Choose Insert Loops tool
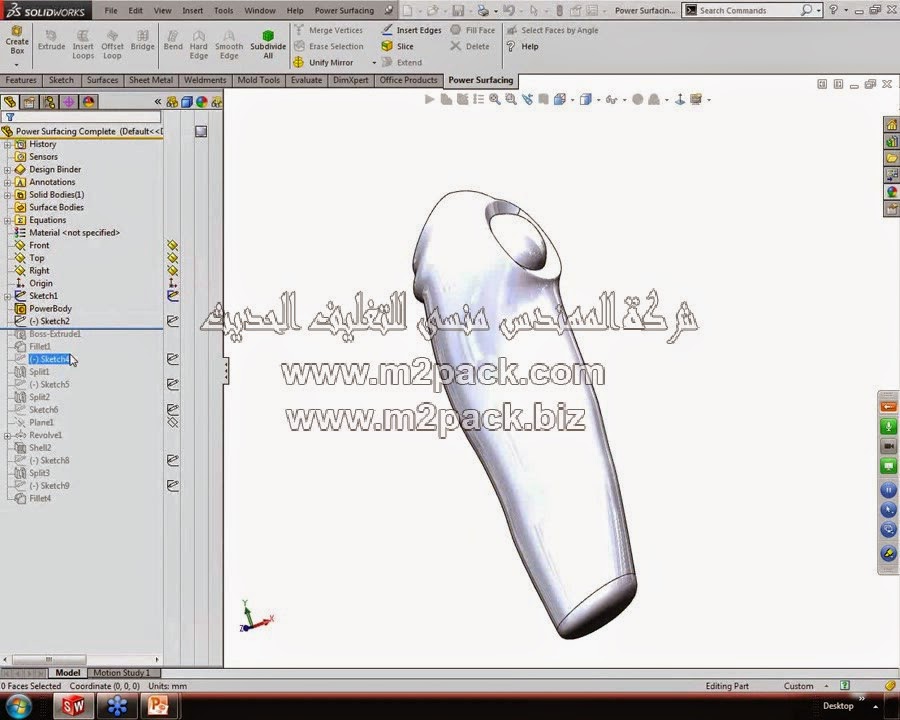900x720 pixels. pyautogui.click(x=83, y=45)
